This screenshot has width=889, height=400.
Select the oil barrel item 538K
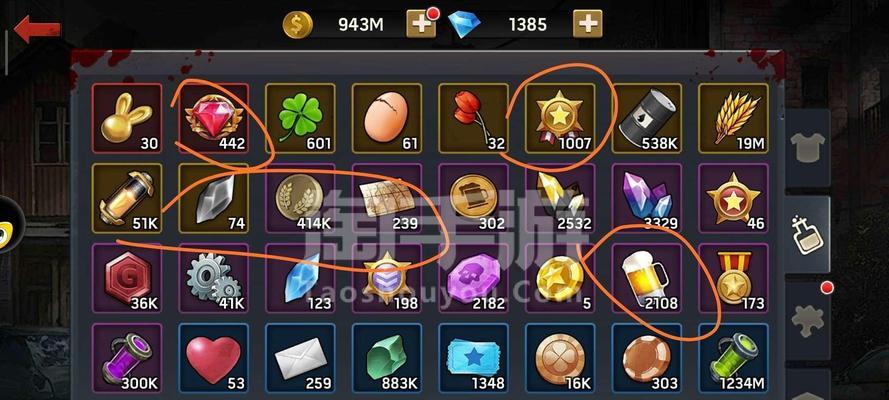pos(647,118)
